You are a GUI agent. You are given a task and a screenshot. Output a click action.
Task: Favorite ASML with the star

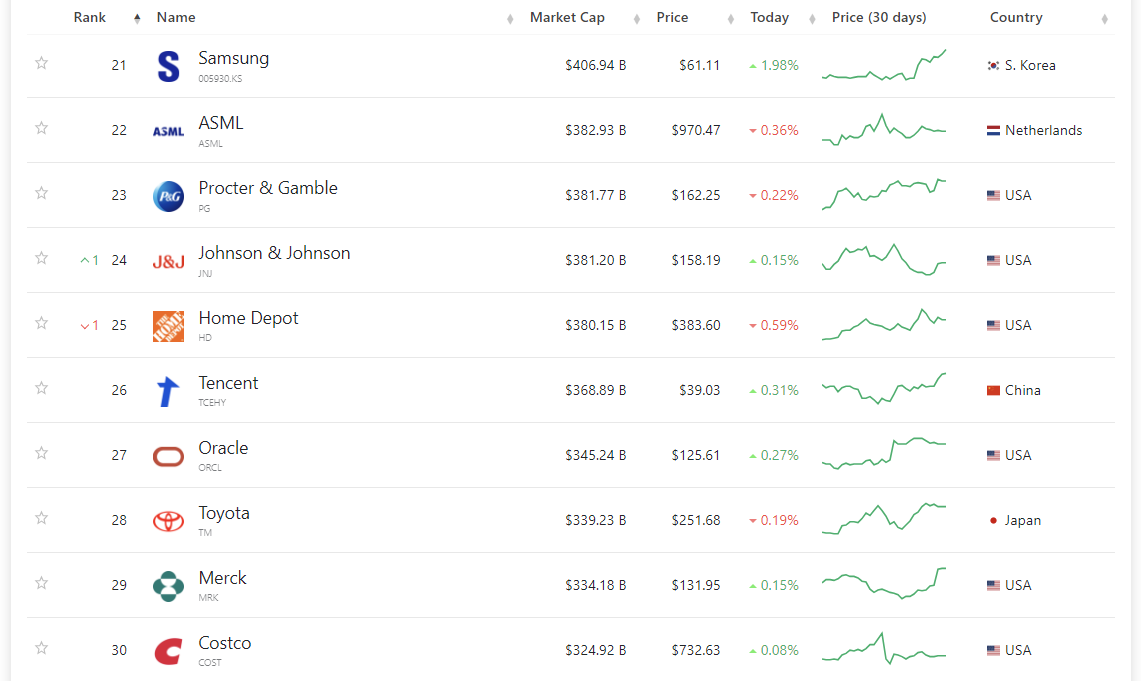(x=41, y=128)
